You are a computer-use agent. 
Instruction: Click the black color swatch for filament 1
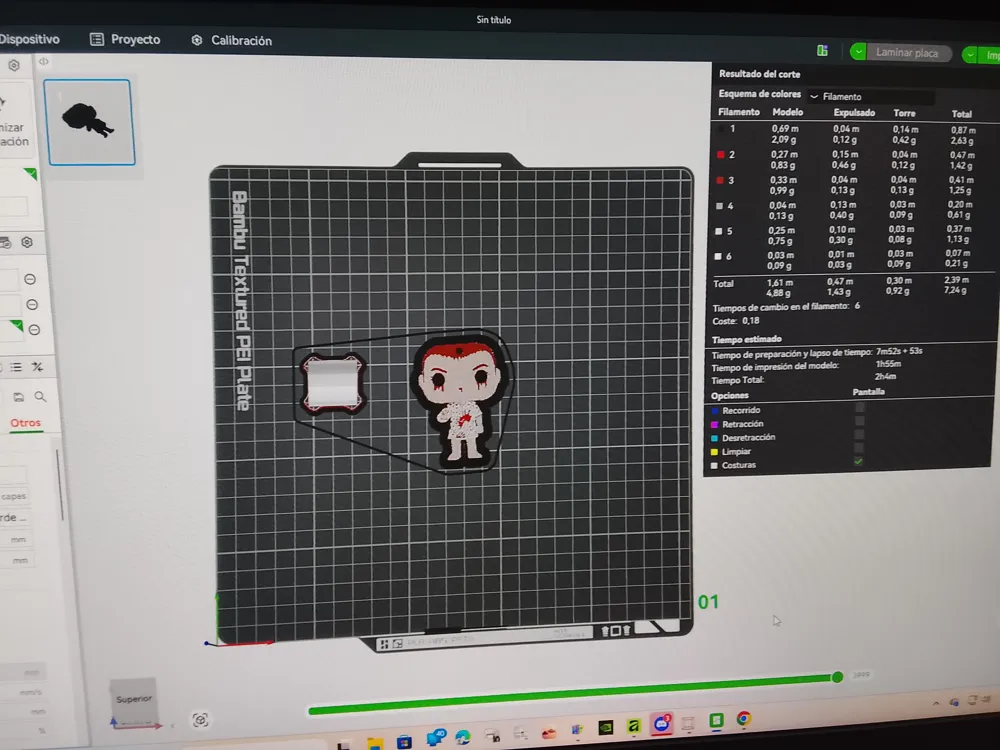coord(721,129)
